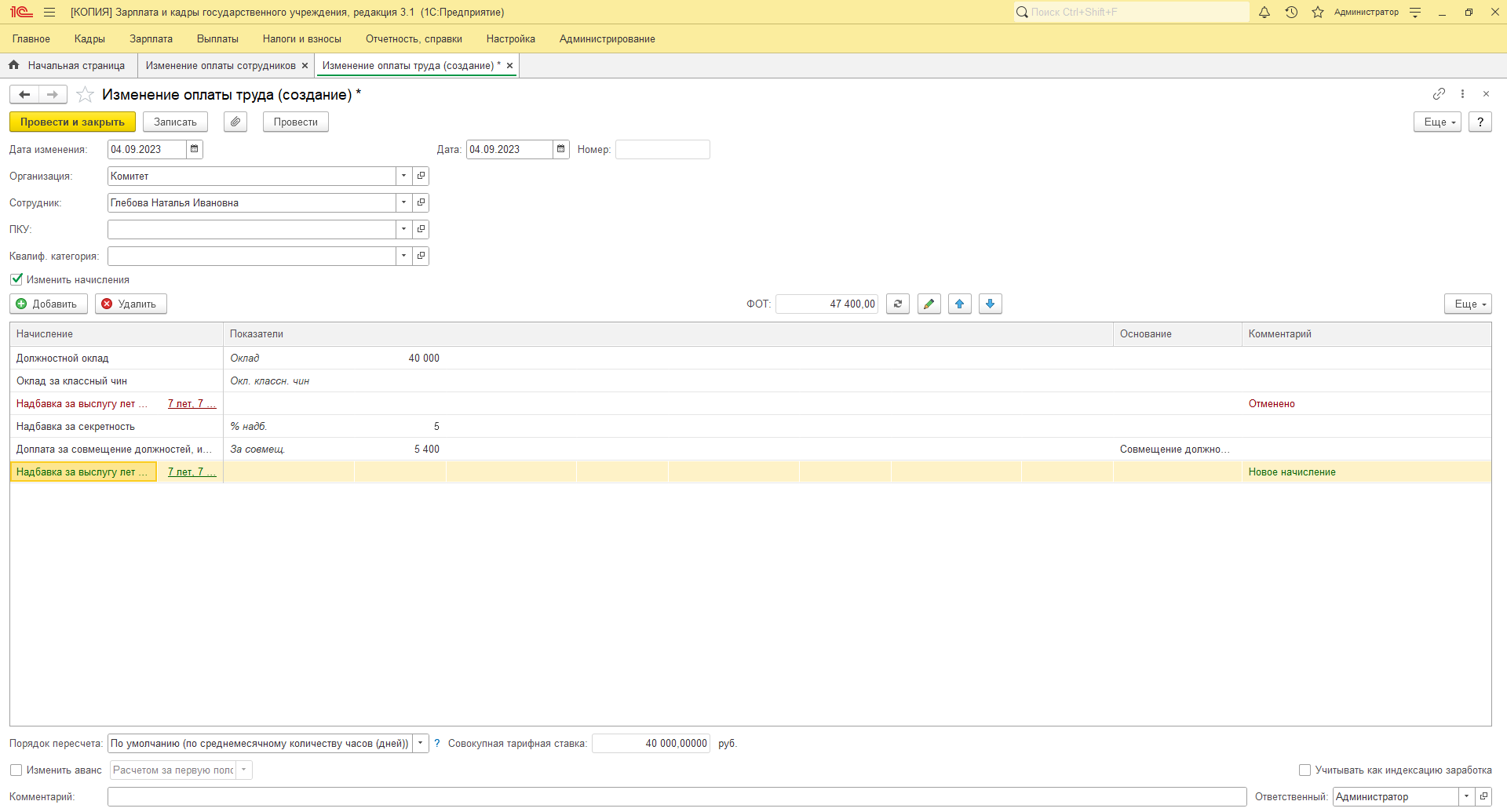Expand the Квалиф. категория dropdown list

tap(404, 257)
